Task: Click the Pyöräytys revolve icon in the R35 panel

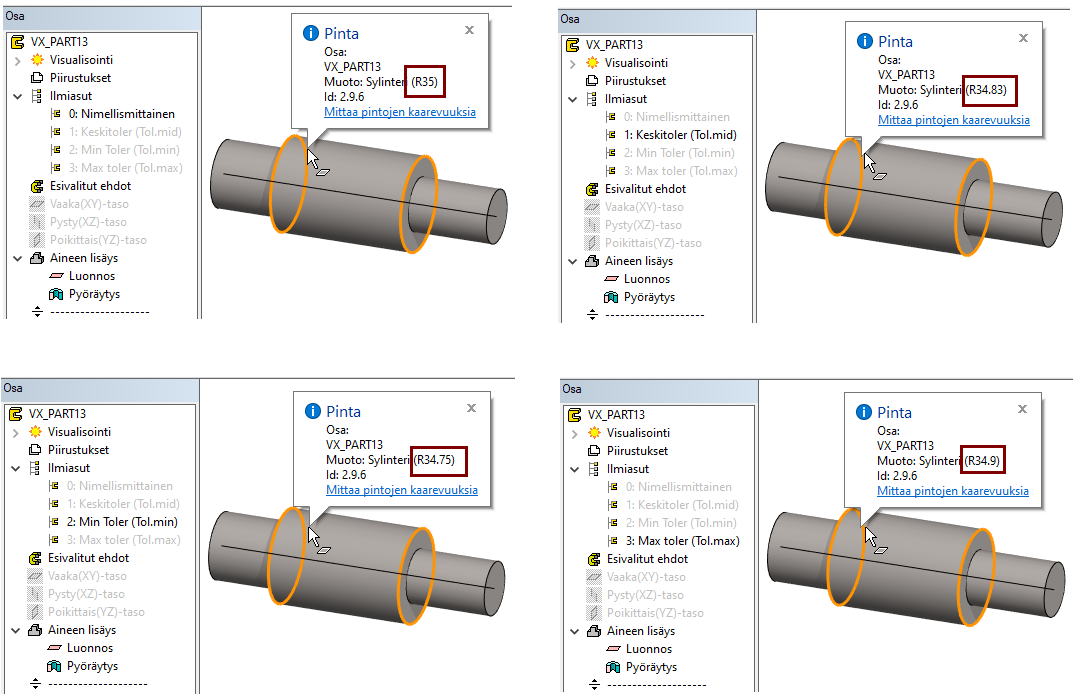Action: [56, 294]
